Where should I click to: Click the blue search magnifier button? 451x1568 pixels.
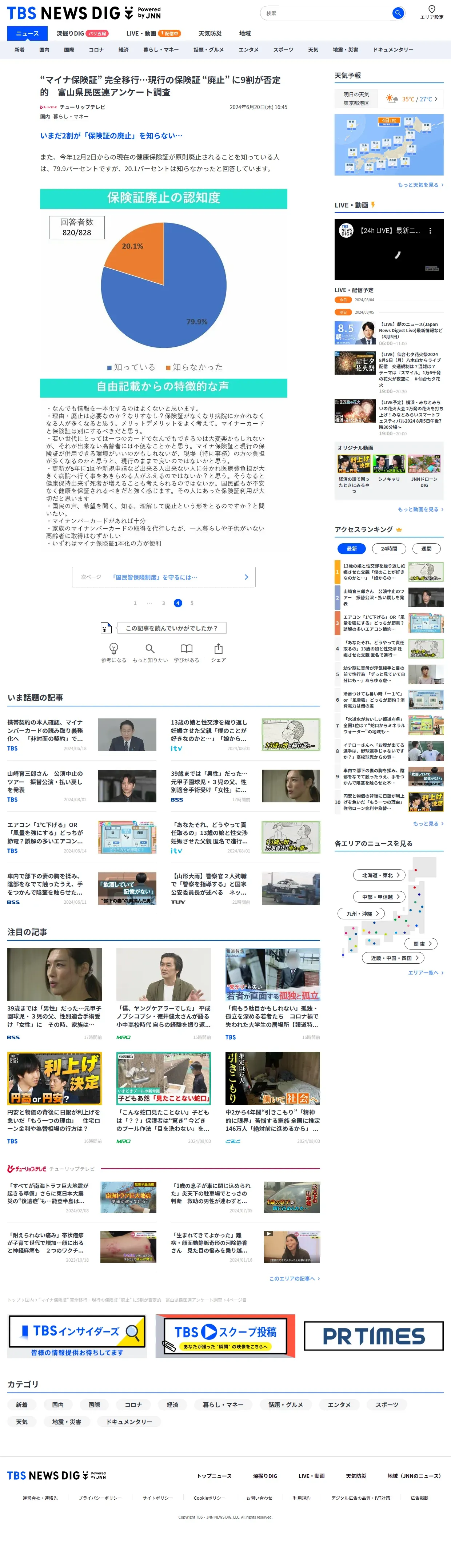click(398, 13)
